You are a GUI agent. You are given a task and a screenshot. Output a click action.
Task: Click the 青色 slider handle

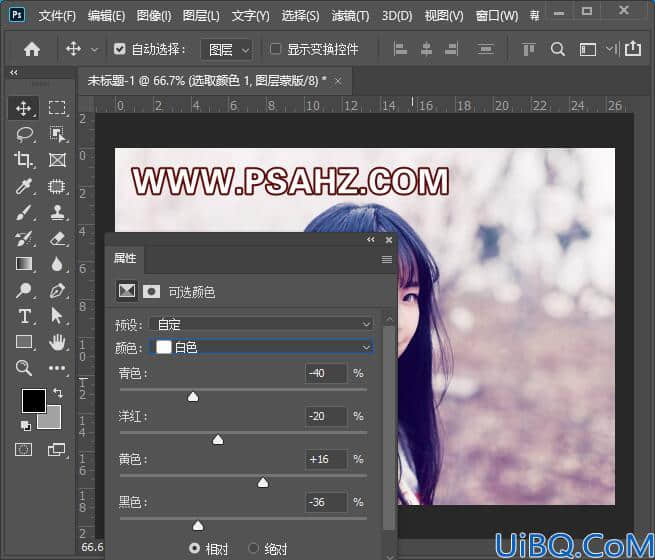(x=193, y=396)
